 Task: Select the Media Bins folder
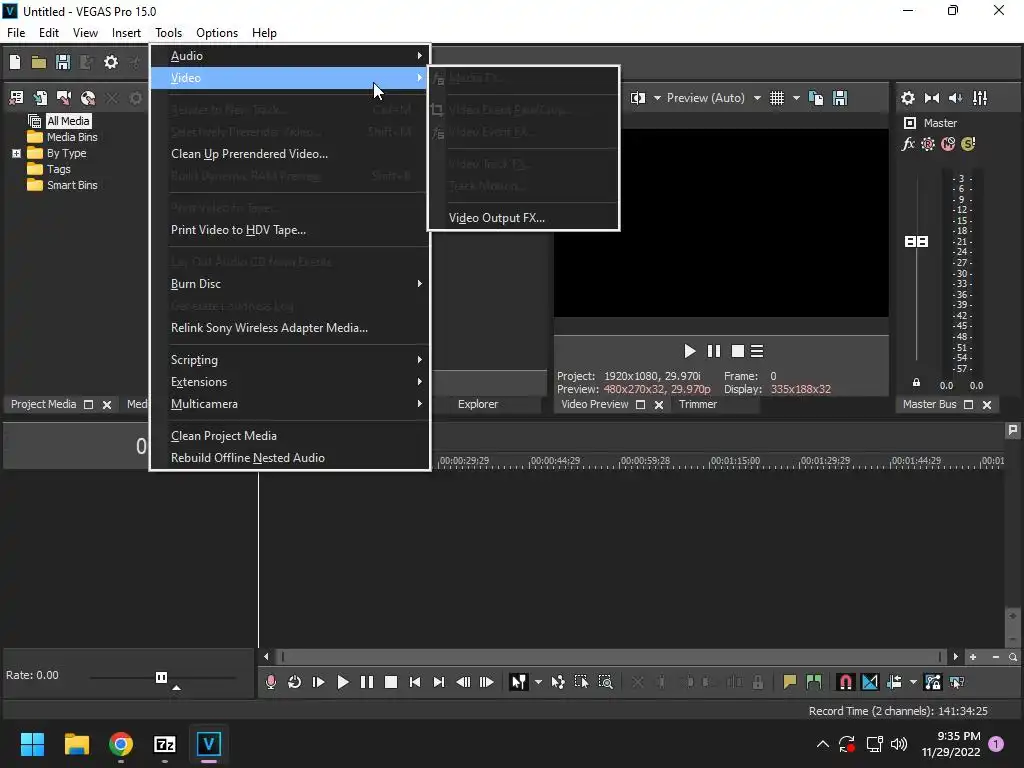pyautogui.click(x=72, y=137)
